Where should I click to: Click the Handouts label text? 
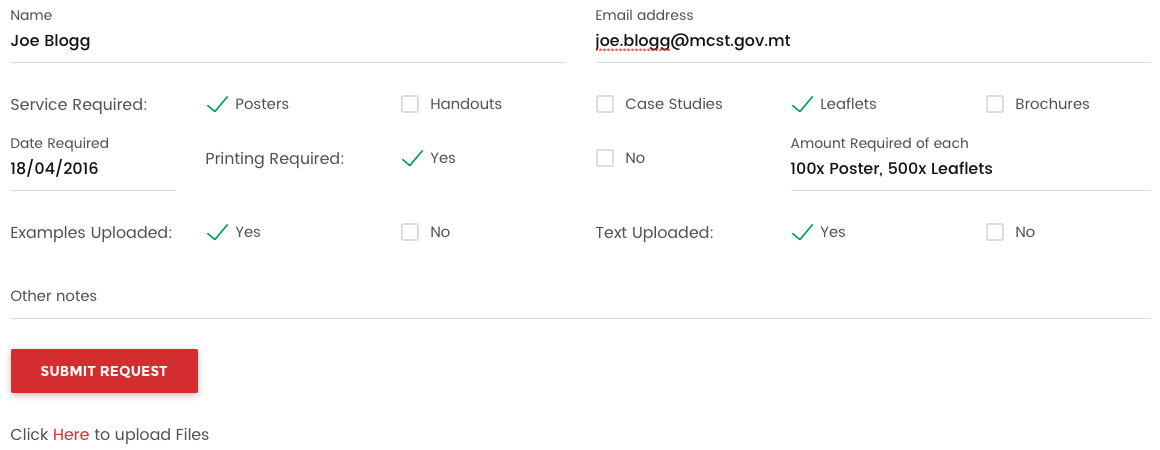466,104
